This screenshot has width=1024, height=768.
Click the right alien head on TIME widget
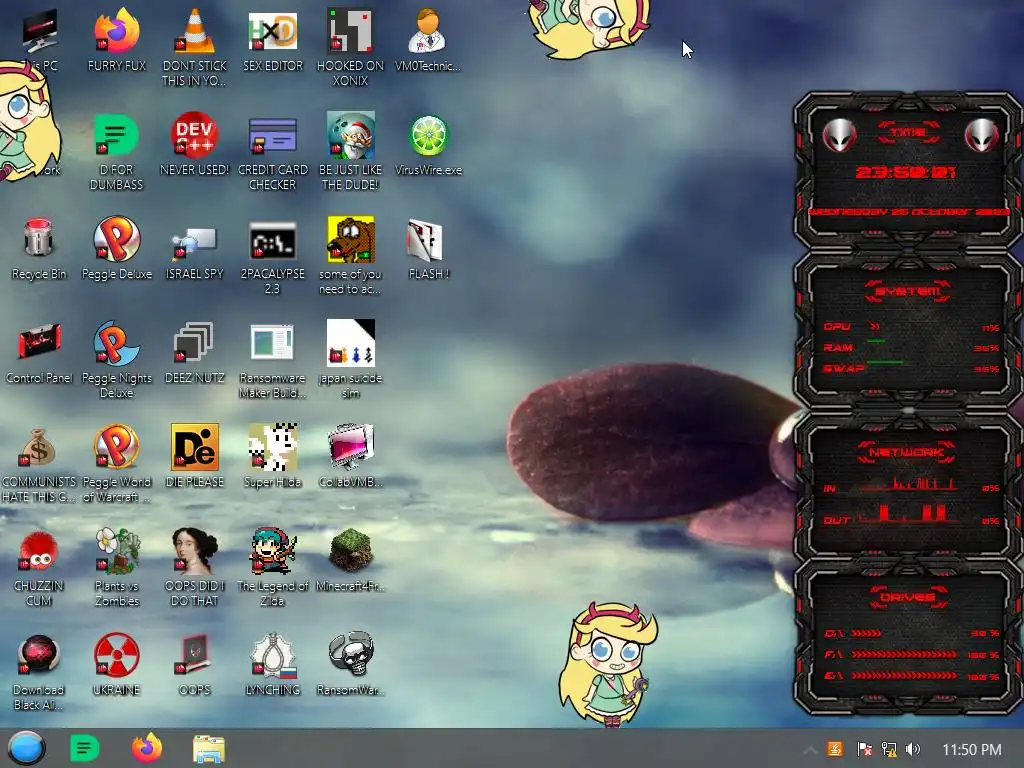(x=982, y=135)
